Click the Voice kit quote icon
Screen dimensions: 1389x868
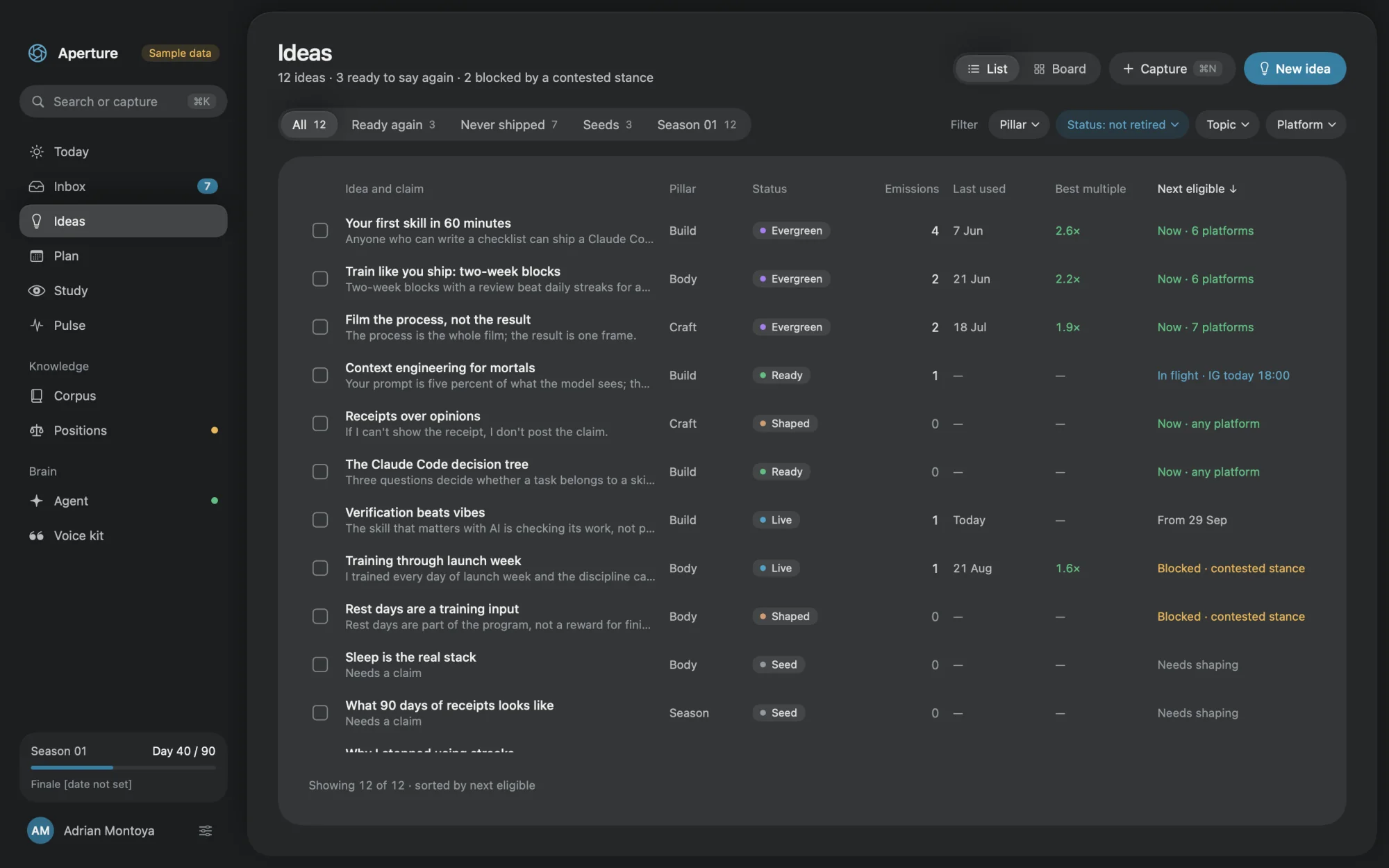[37, 535]
